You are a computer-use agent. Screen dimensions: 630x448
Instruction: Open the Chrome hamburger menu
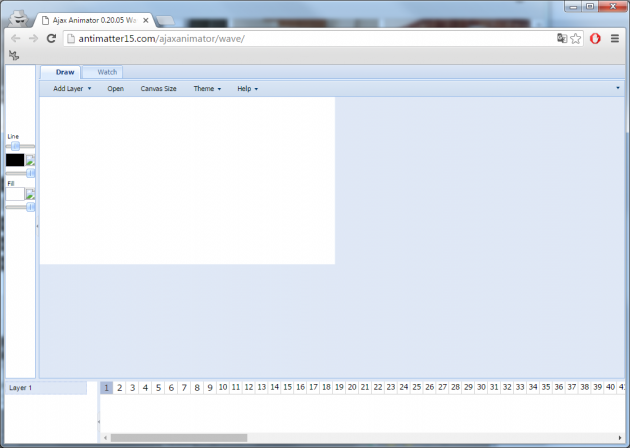point(616,38)
